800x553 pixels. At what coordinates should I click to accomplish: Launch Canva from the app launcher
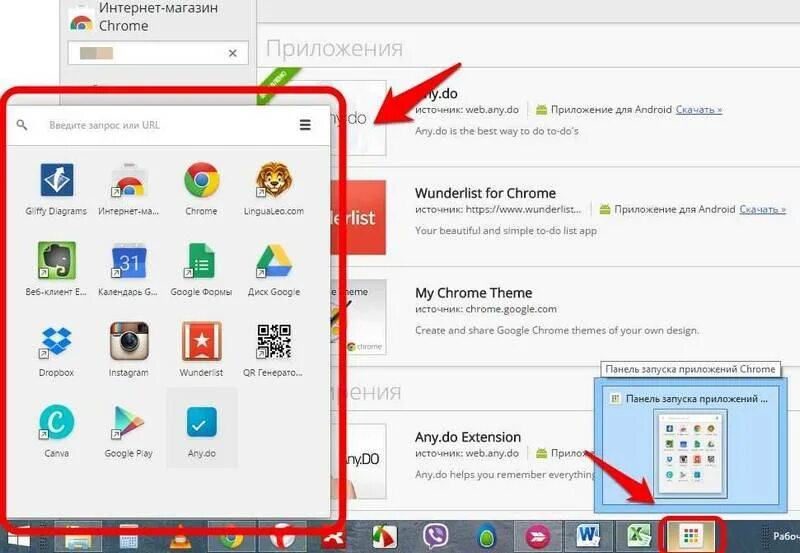click(x=56, y=421)
